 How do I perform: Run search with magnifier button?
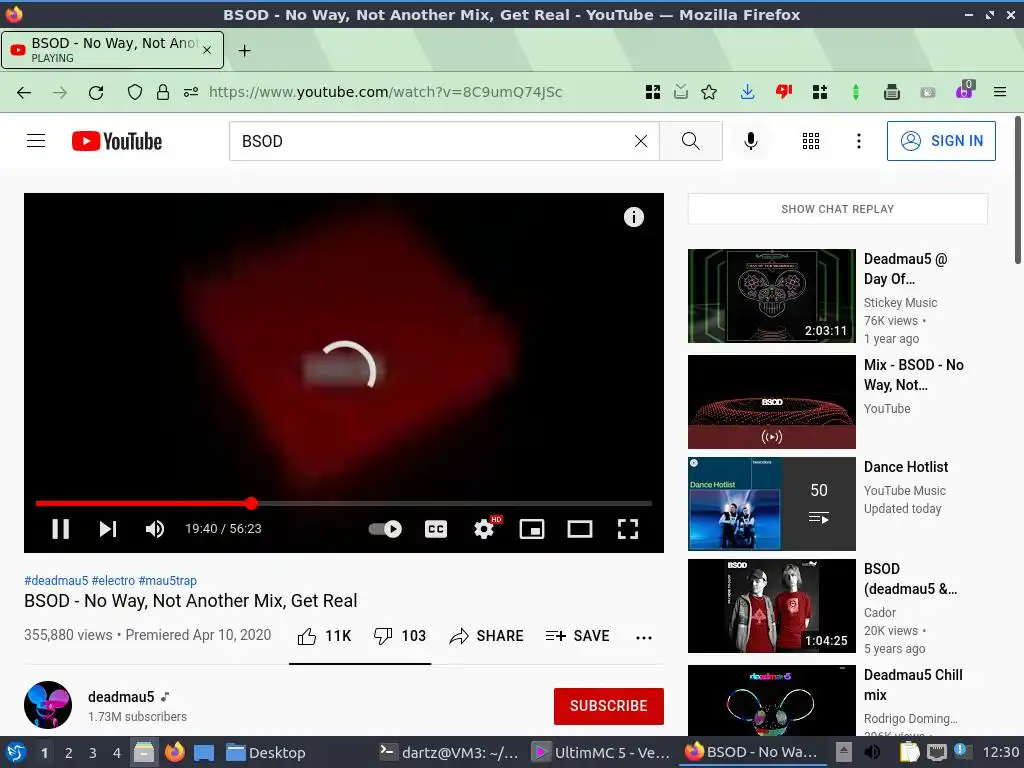tap(690, 141)
